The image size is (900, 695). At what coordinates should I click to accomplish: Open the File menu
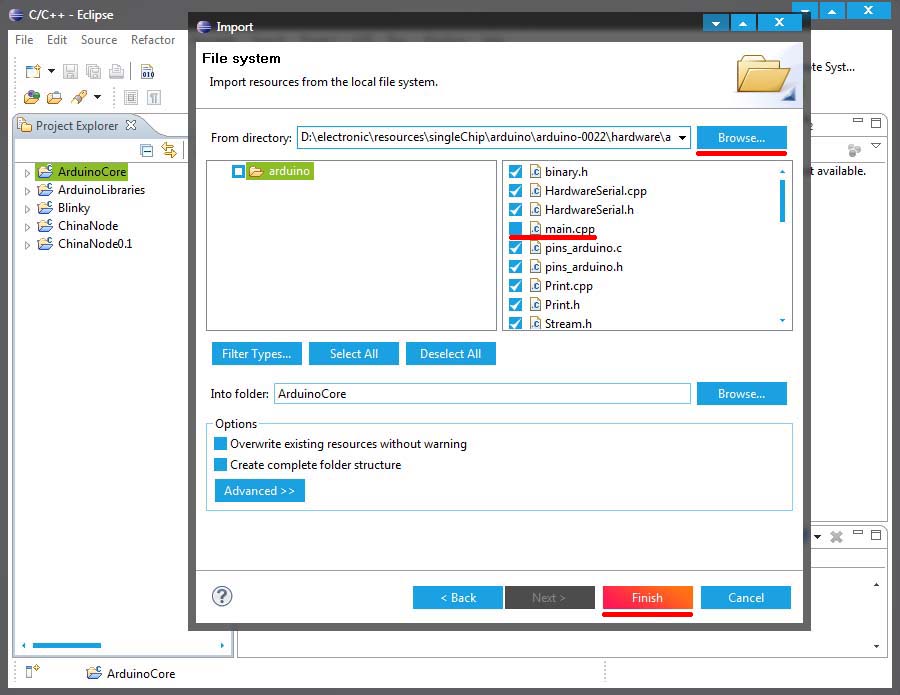click(24, 40)
